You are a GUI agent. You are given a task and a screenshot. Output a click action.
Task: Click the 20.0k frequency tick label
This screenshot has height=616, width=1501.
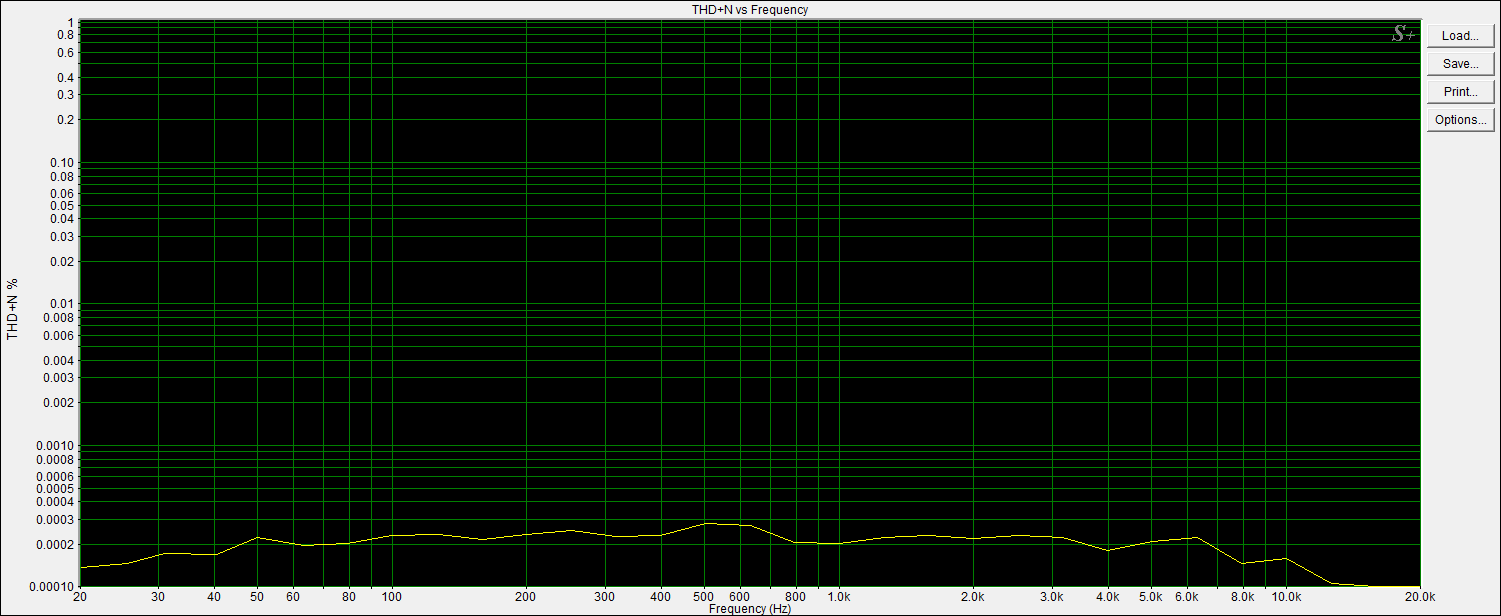click(1419, 597)
